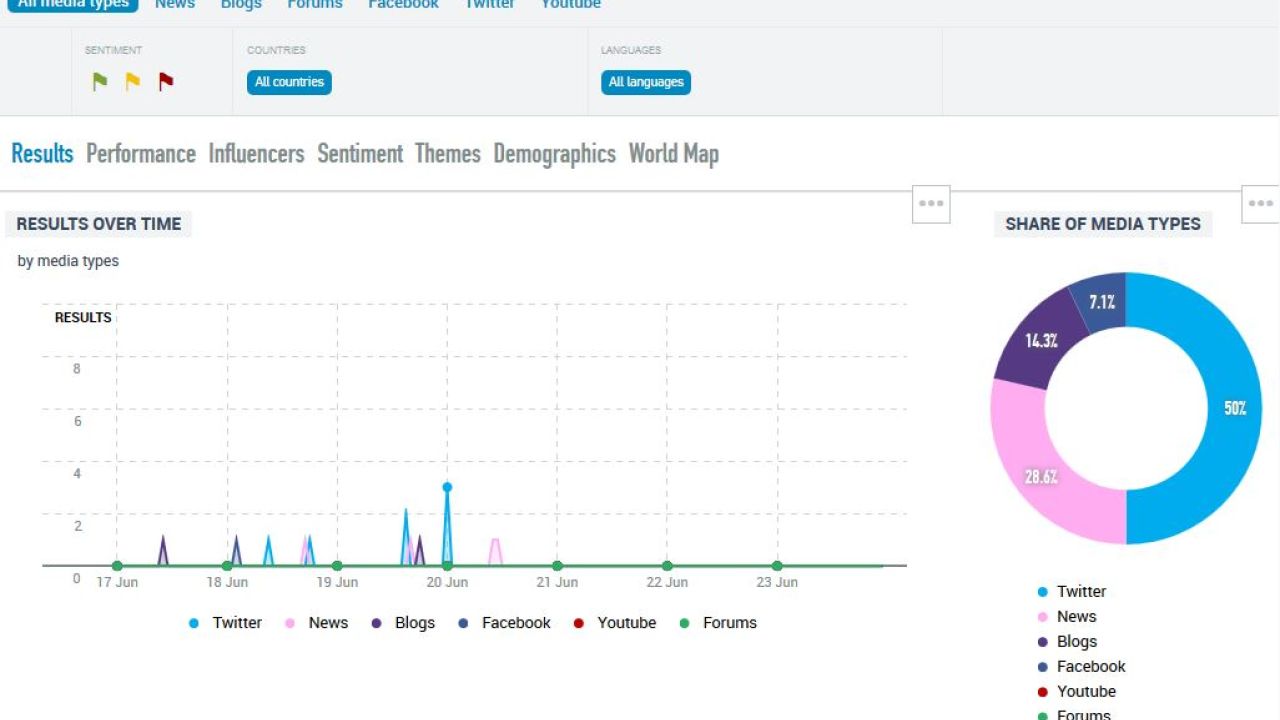This screenshot has height=720, width=1280.
Task: Toggle Facebook series in chart legend
Action: click(505, 623)
